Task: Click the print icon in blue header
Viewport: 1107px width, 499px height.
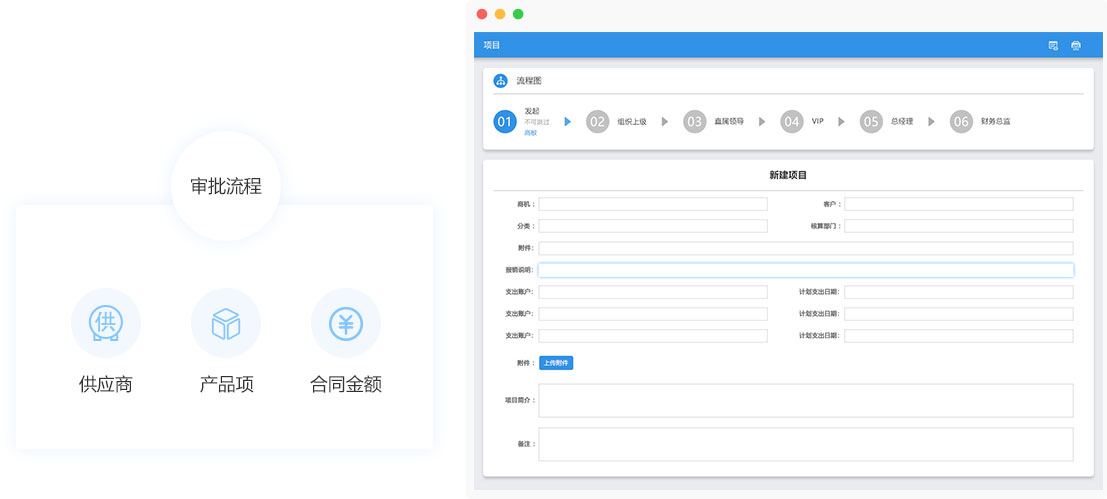Action: click(1076, 45)
